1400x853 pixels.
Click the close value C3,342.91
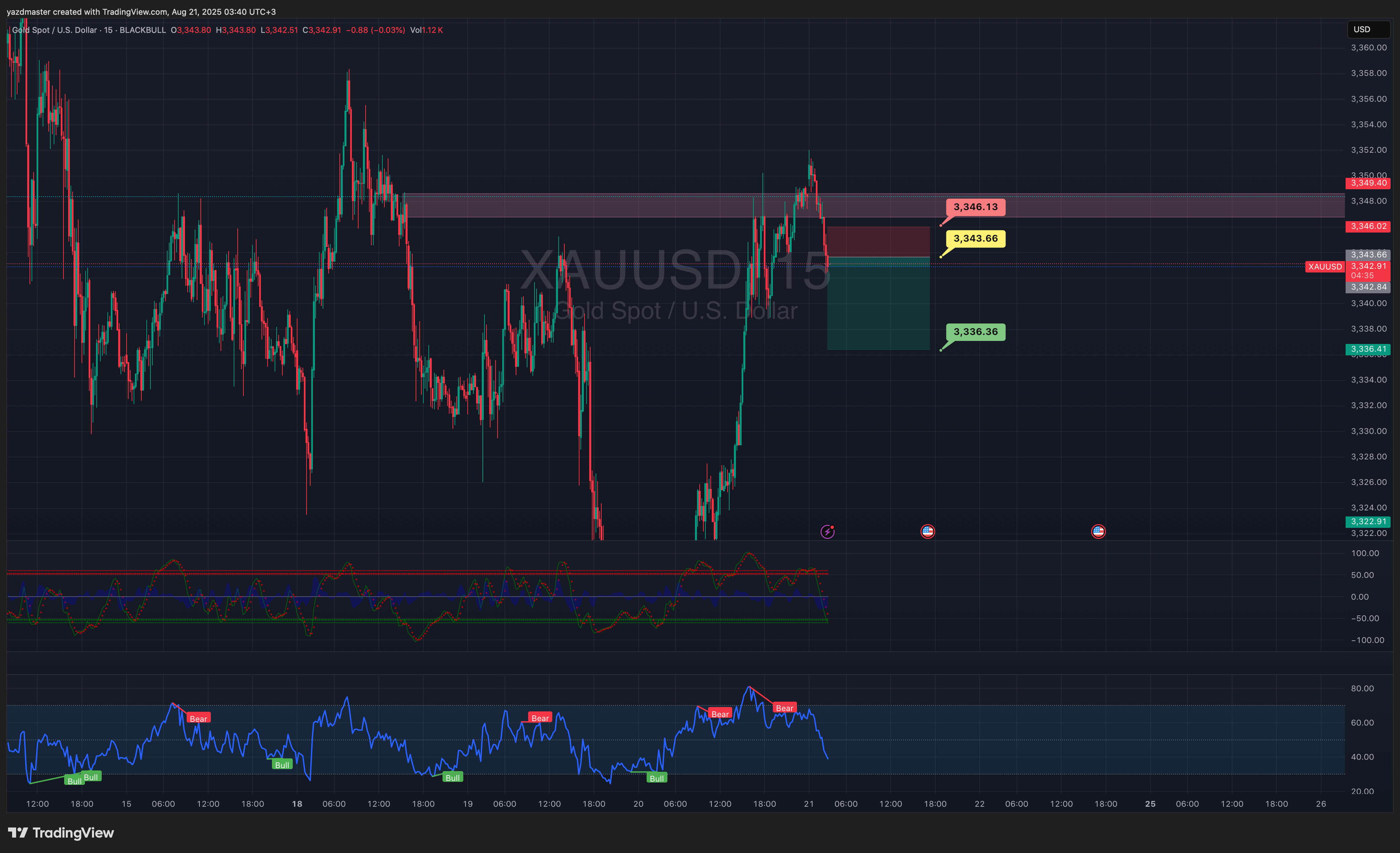click(322, 30)
